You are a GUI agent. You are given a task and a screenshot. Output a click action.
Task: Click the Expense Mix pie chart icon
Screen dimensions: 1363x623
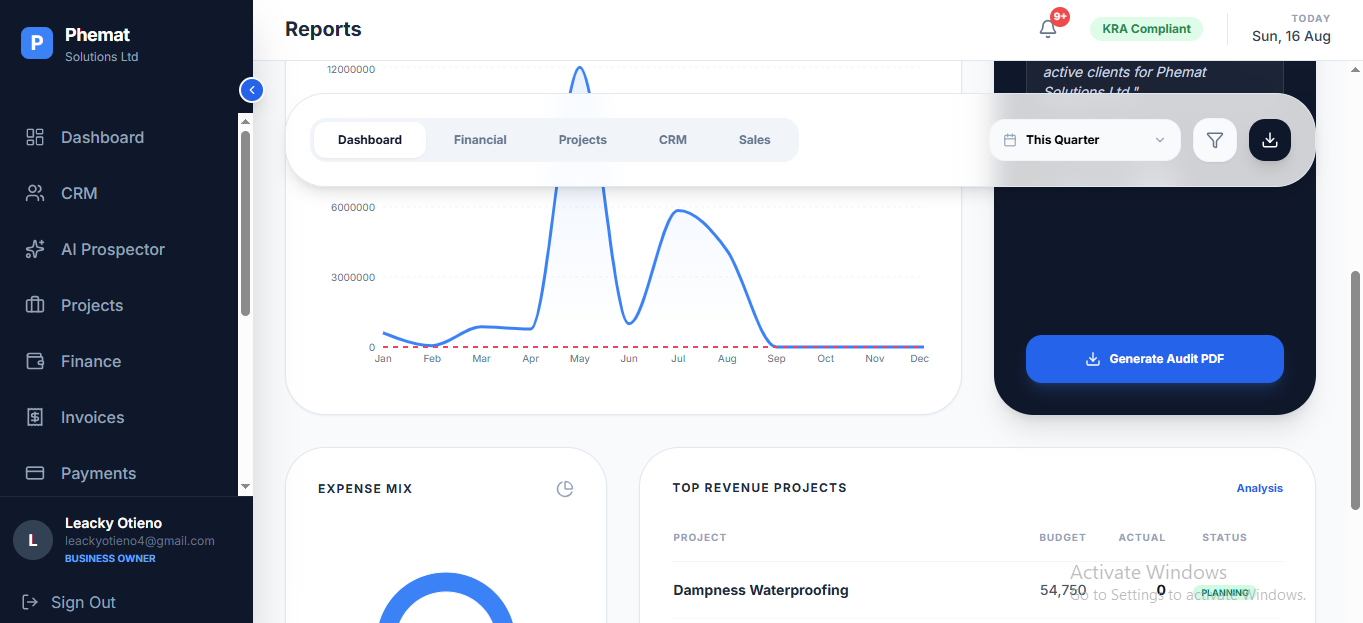coord(565,489)
